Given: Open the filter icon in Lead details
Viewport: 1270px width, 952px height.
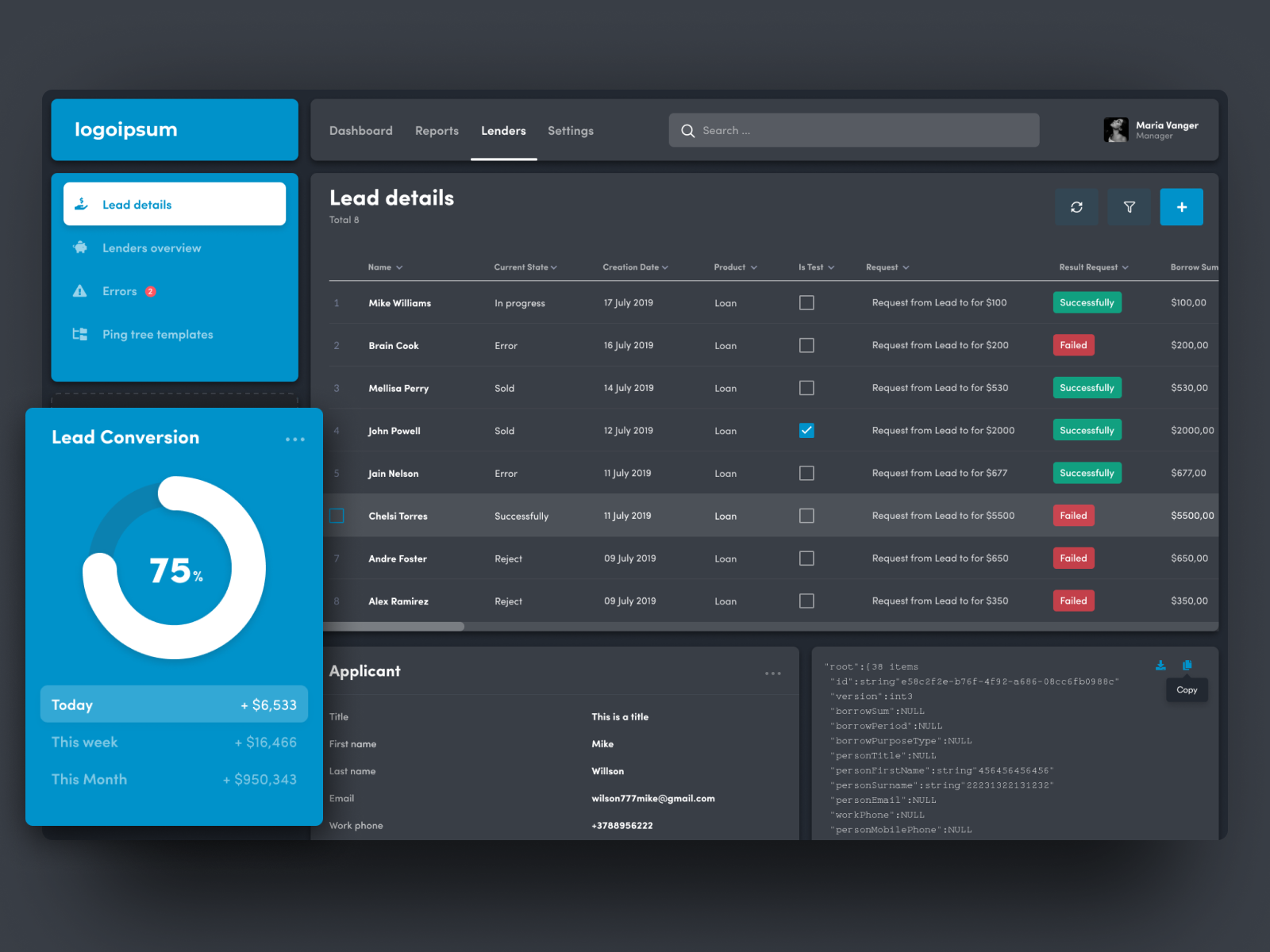Looking at the screenshot, I should pos(1129,207).
